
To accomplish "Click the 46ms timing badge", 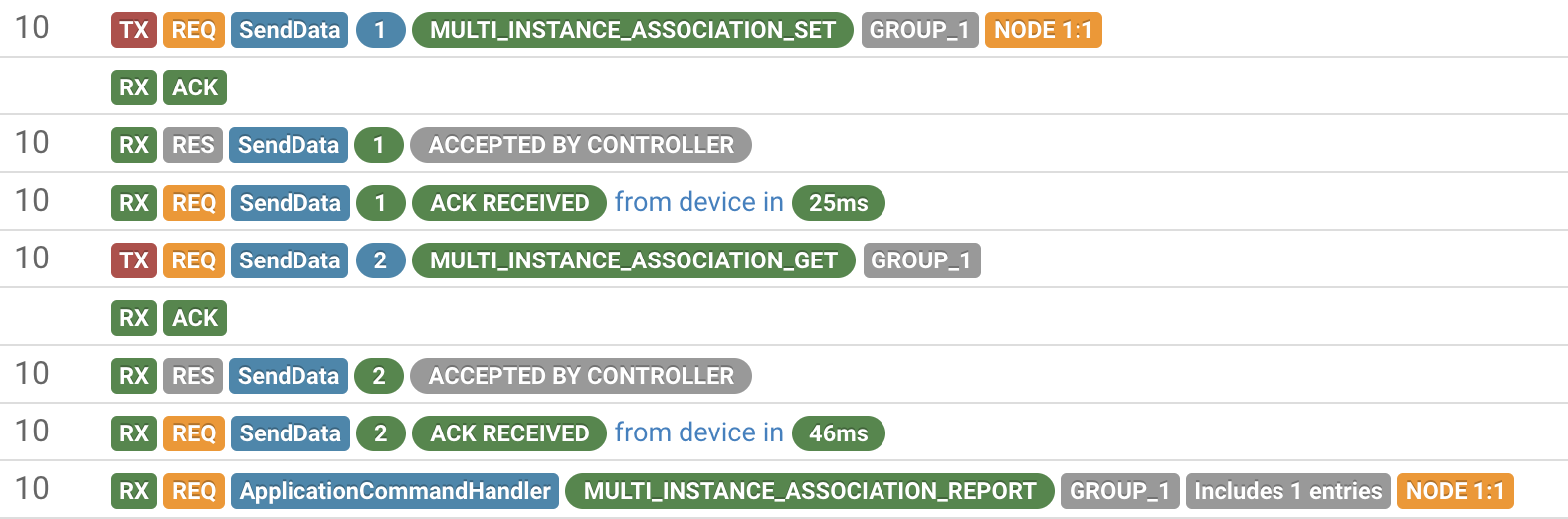I will coord(838,433).
